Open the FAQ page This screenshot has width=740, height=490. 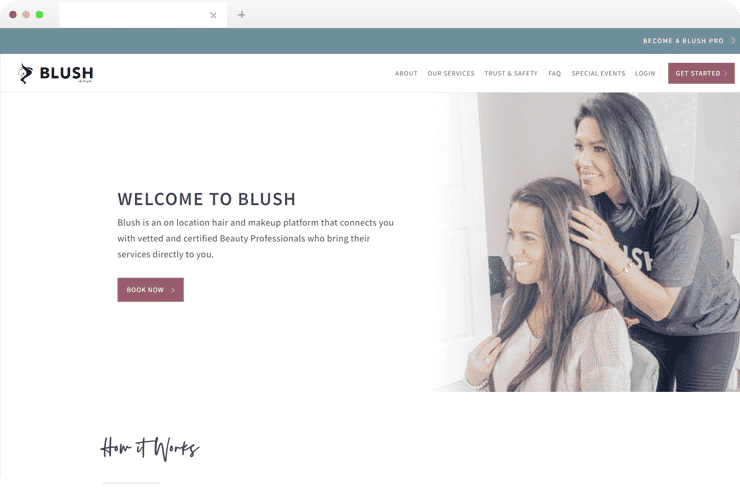pyautogui.click(x=555, y=74)
